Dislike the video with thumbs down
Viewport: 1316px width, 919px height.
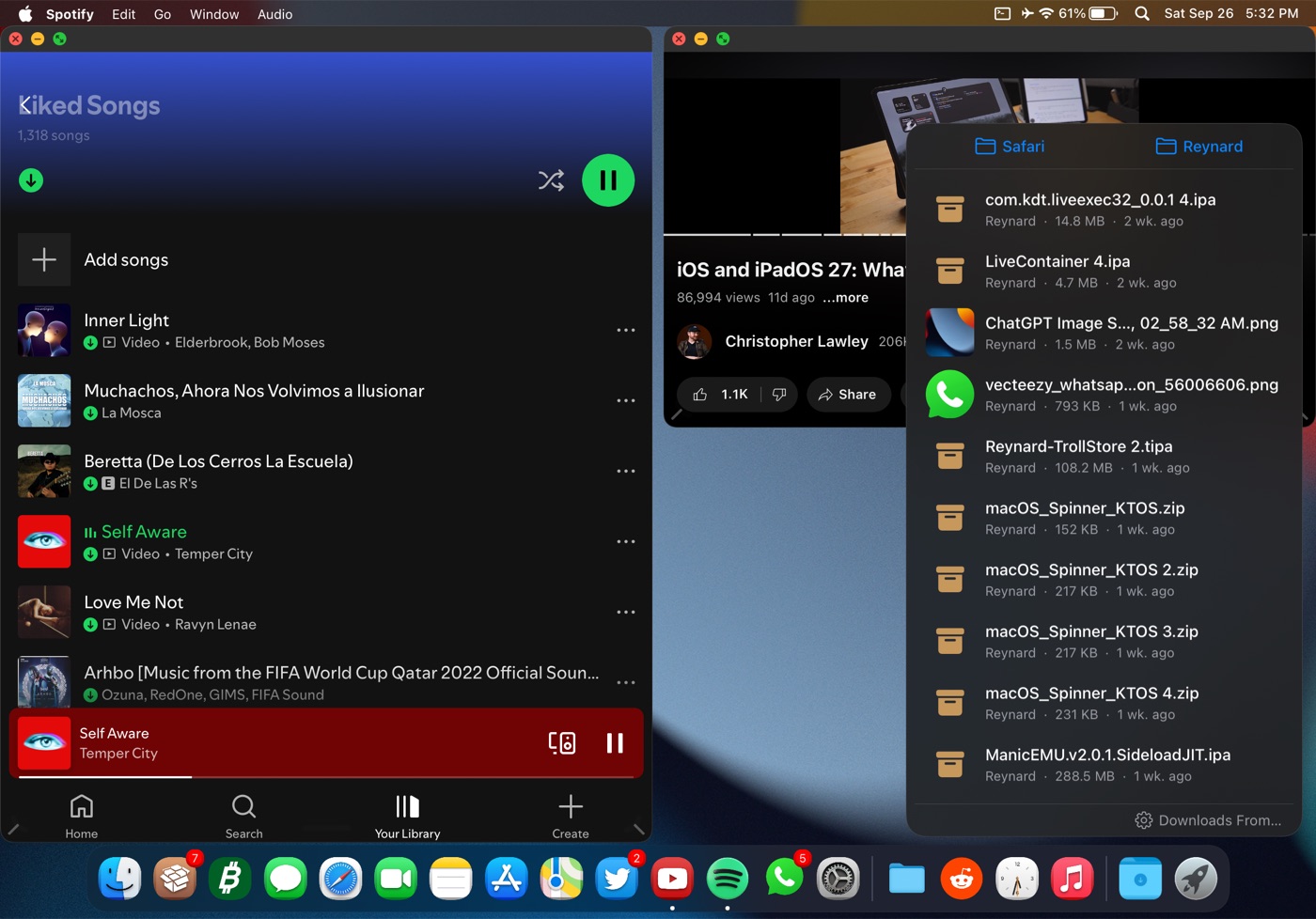pyautogui.click(x=779, y=395)
